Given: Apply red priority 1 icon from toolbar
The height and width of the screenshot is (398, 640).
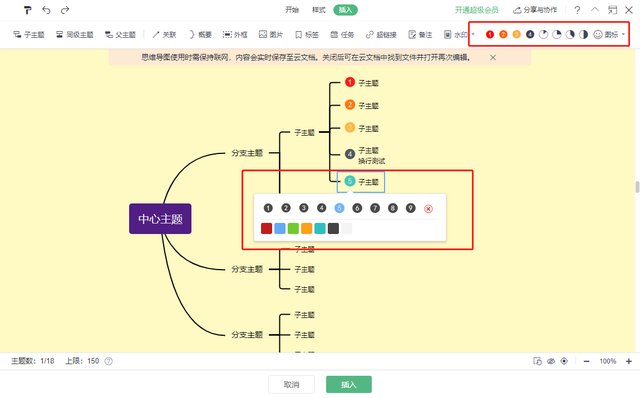Looking at the screenshot, I should pyautogui.click(x=490, y=35).
